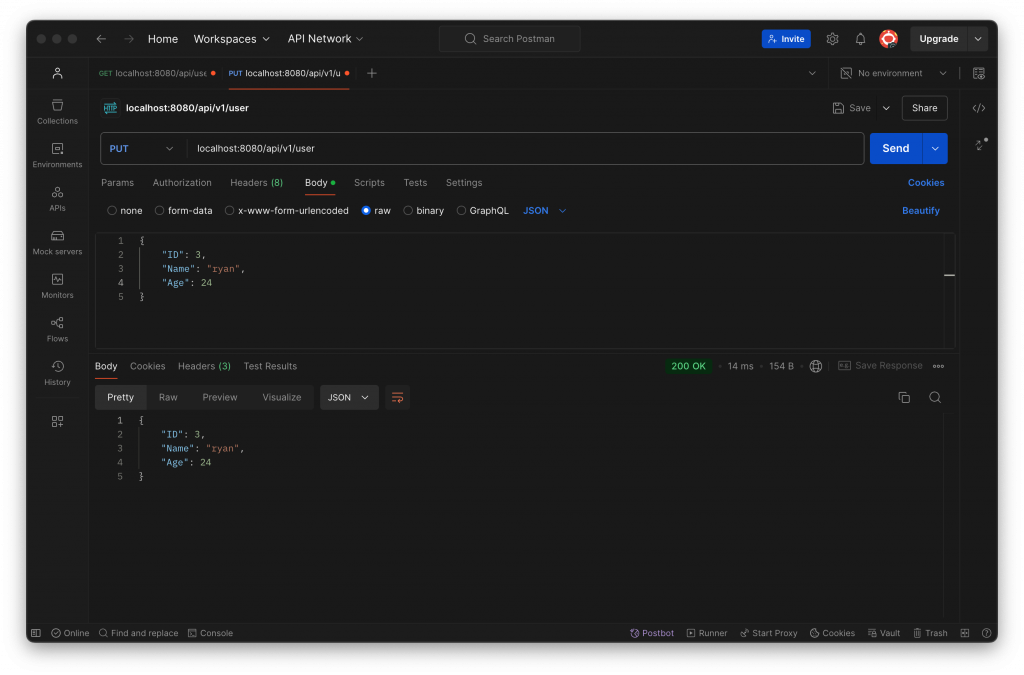The width and height of the screenshot is (1024, 675).
Task: Open the Cookies link near Send
Action: (x=925, y=183)
